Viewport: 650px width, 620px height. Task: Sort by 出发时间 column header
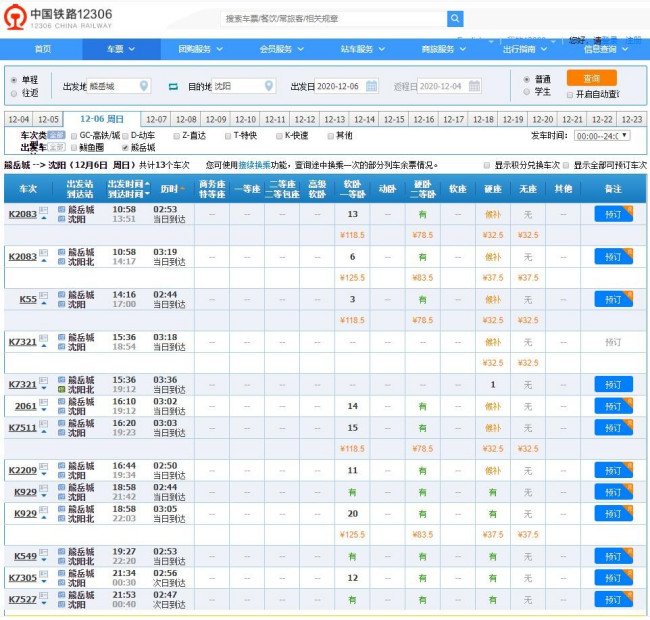pyautogui.click(x=128, y=184)
